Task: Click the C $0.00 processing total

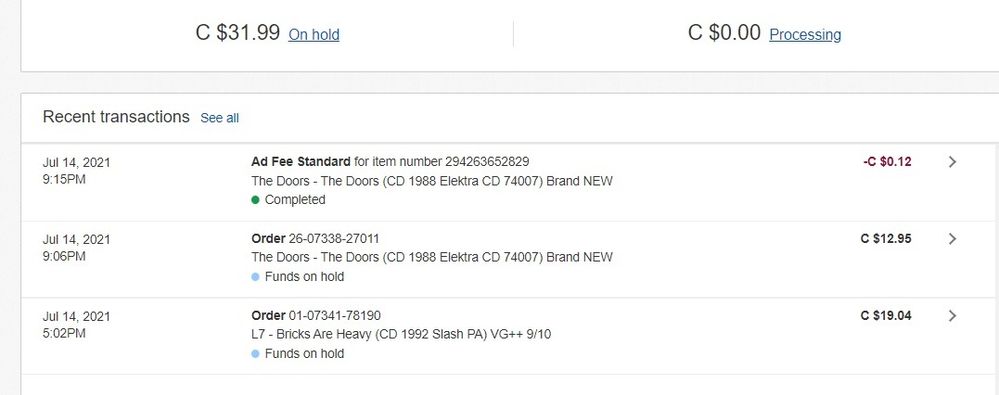Action: point(724,32)
